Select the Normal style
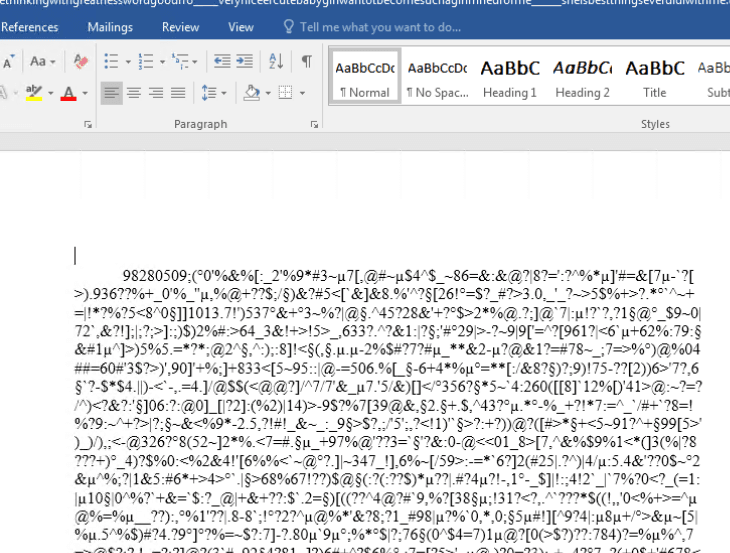This screenshot has height=553, width=730. [365, 76]
